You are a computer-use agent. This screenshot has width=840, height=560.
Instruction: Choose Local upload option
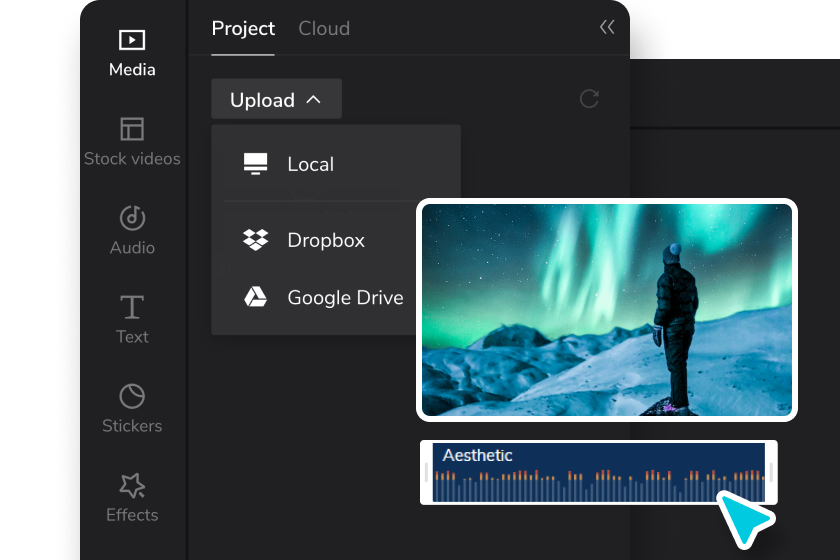pos(336,164)
